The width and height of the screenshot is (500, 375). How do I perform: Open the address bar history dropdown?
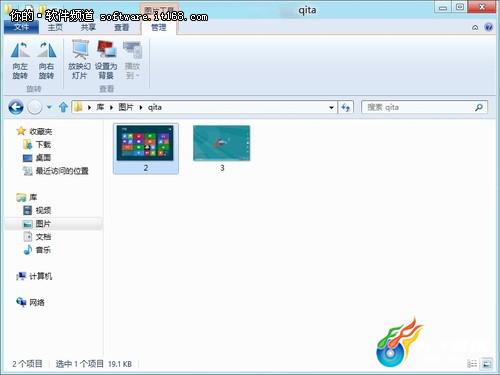tap(331, 107)
